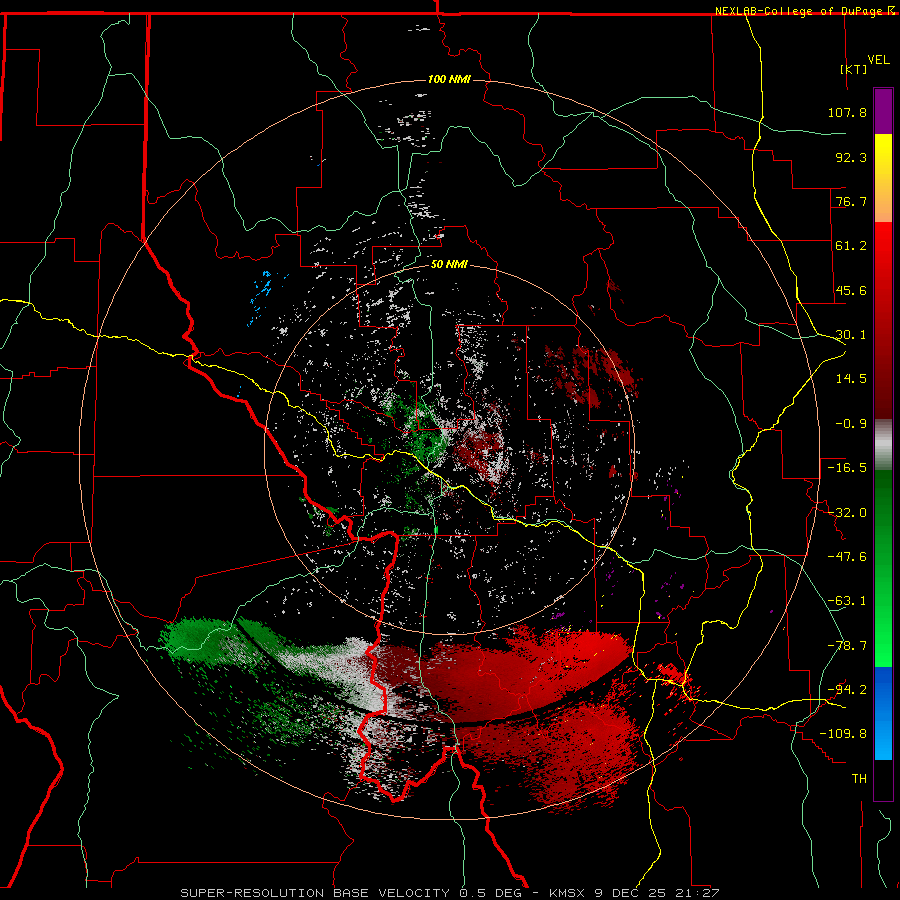Pick the purple top segment of color bar
This screenshot has width=900, height=900.
tap(883, 112)
